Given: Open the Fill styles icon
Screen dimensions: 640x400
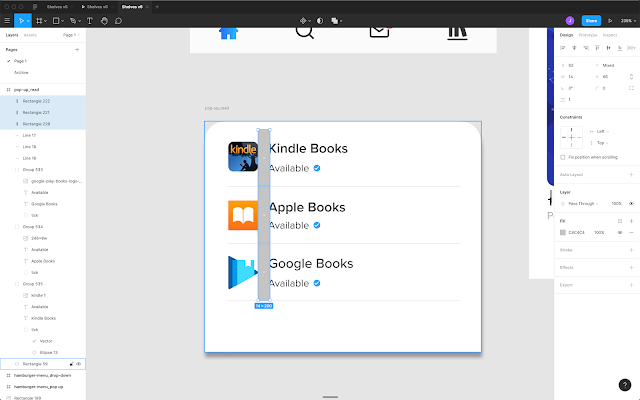Looking at the screenshot, I should pos(620,221).
